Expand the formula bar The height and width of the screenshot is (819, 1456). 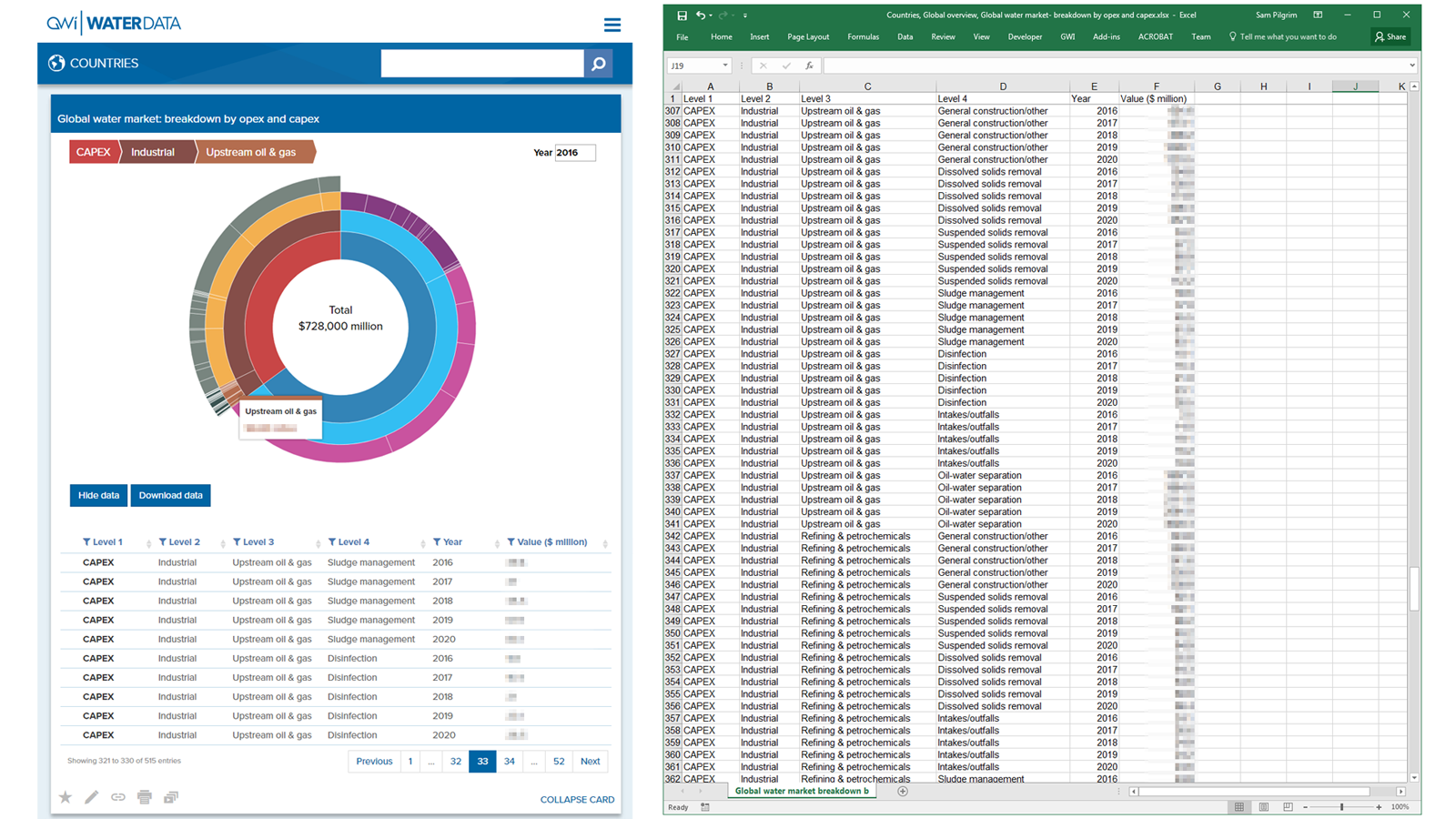tap(1411, 66)
